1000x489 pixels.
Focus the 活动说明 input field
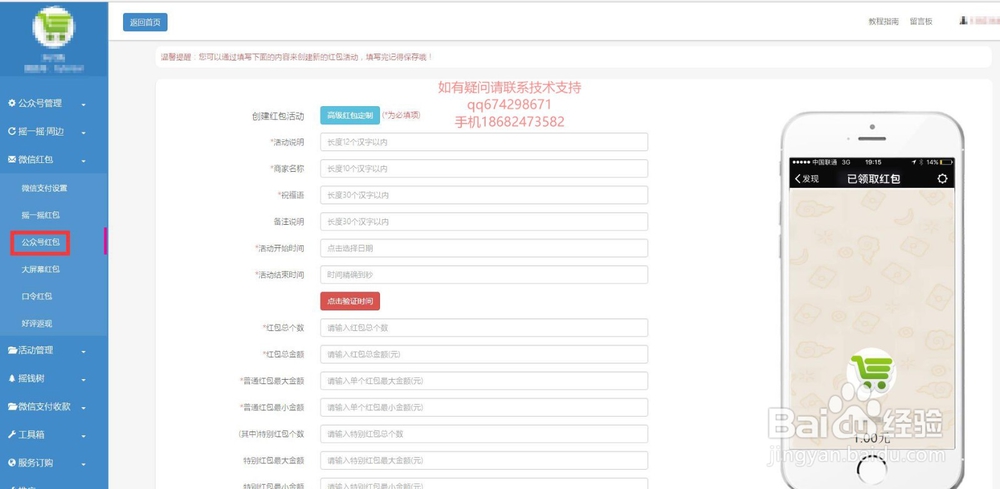pyautogui.click(x=483, y=142)
